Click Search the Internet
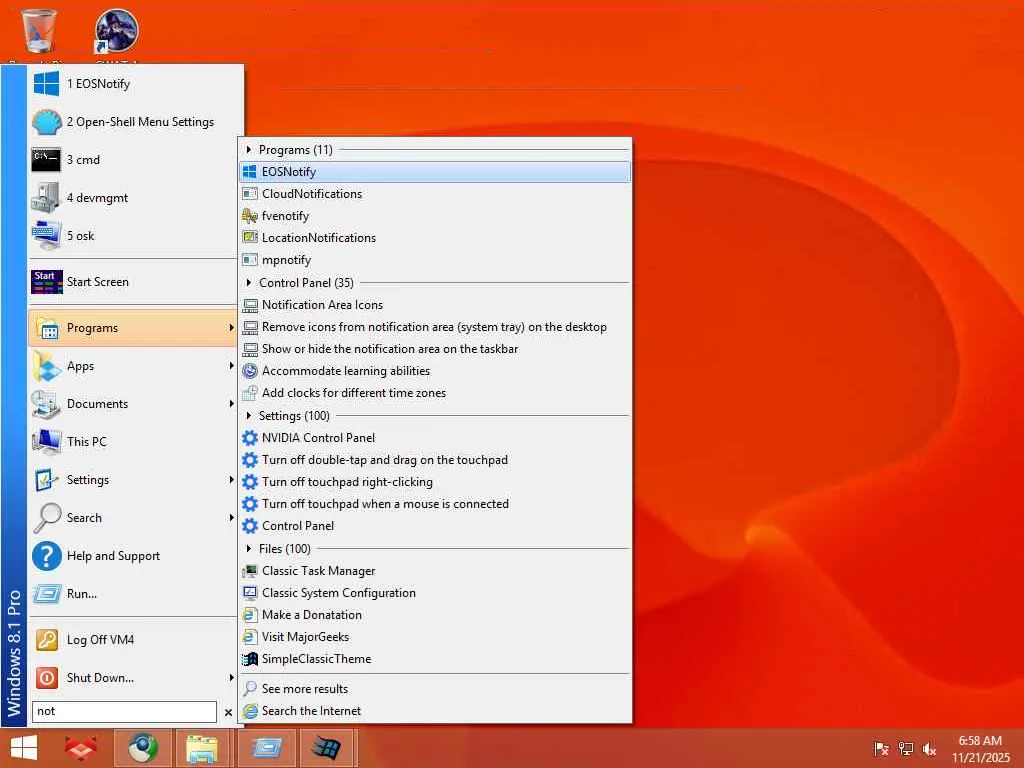Viewport: 1024px width, 768px height. click(436, 711)
